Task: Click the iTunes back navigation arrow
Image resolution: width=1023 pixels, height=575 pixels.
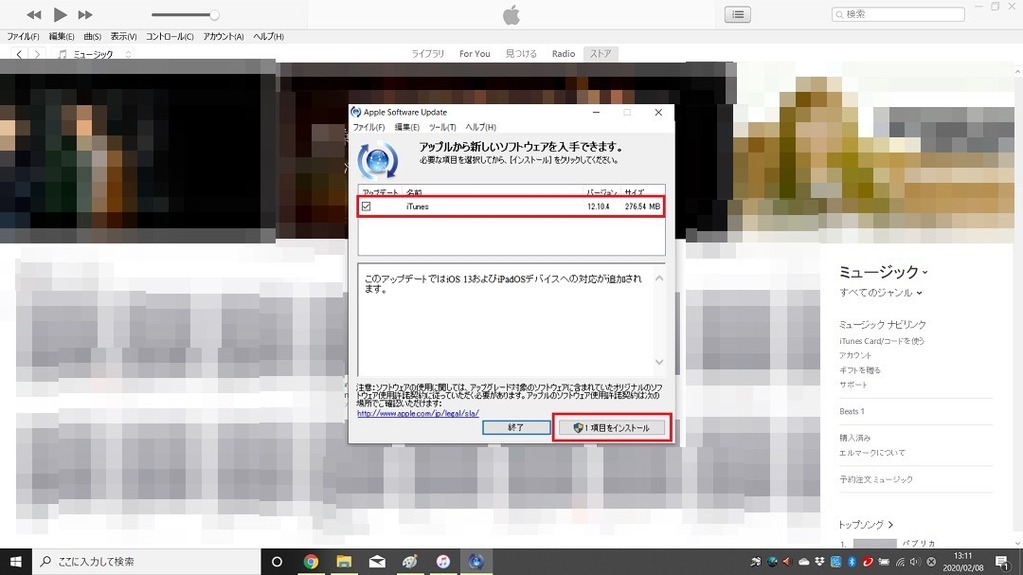Action: 18,54
